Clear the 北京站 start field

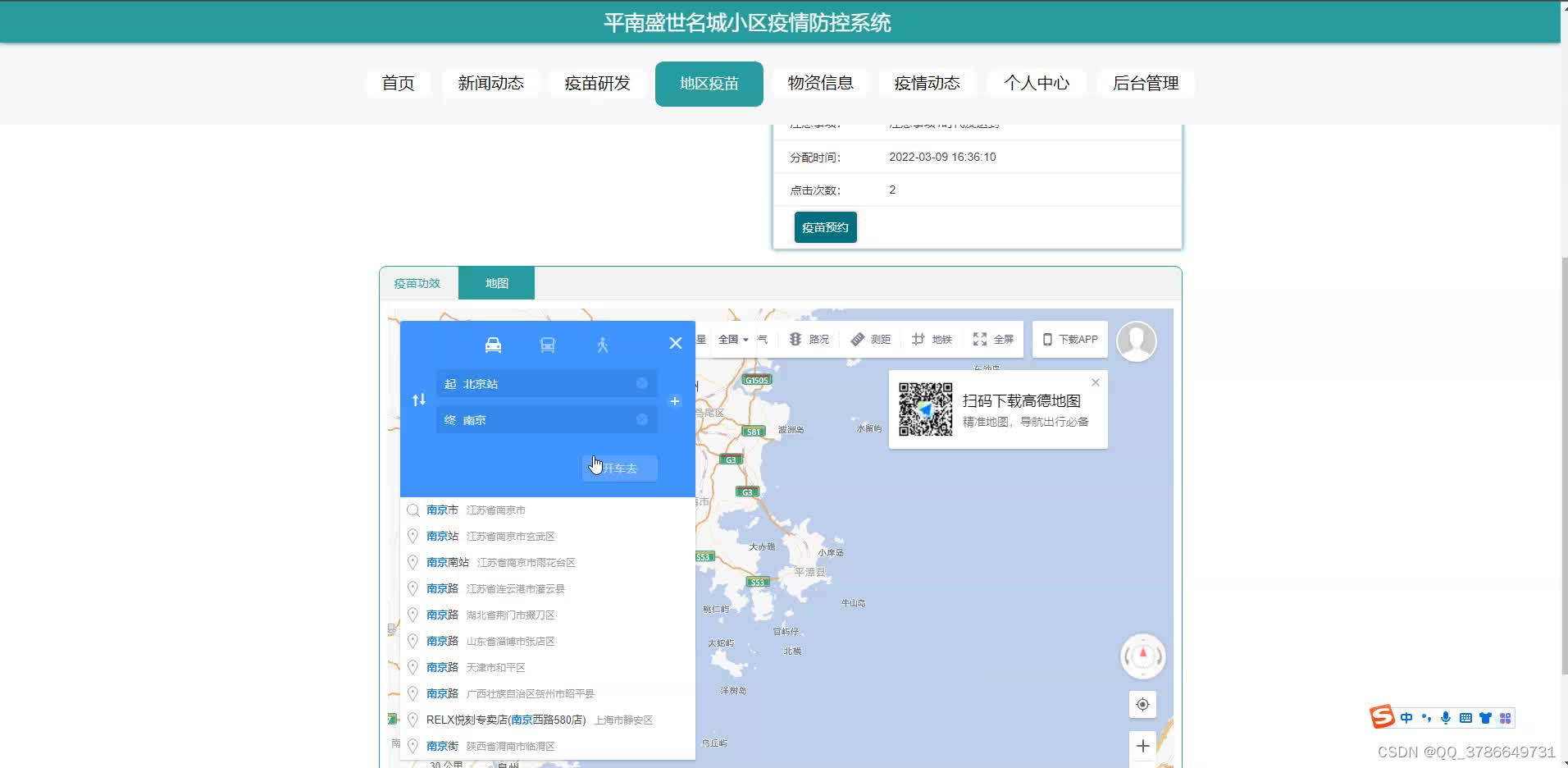[641, 383]
